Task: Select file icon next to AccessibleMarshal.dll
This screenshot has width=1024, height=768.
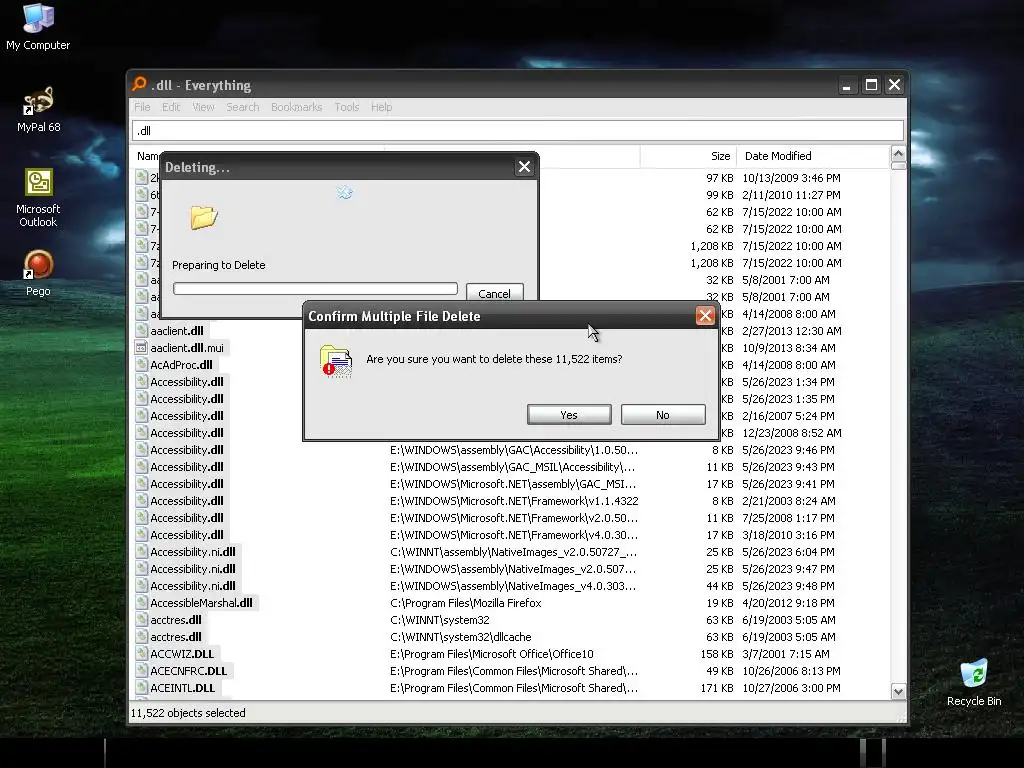Action: (x=141, y=603)
